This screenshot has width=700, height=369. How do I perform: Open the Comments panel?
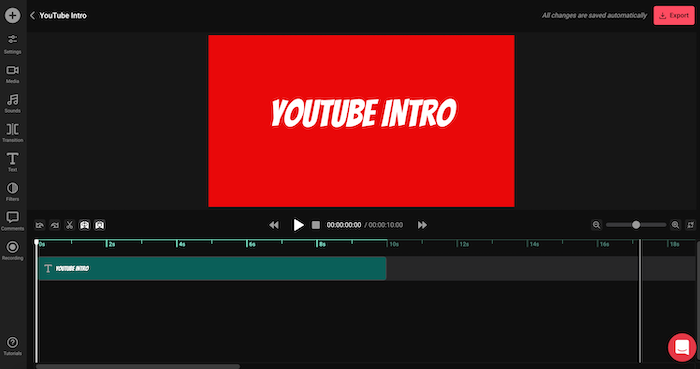point(12,221)
